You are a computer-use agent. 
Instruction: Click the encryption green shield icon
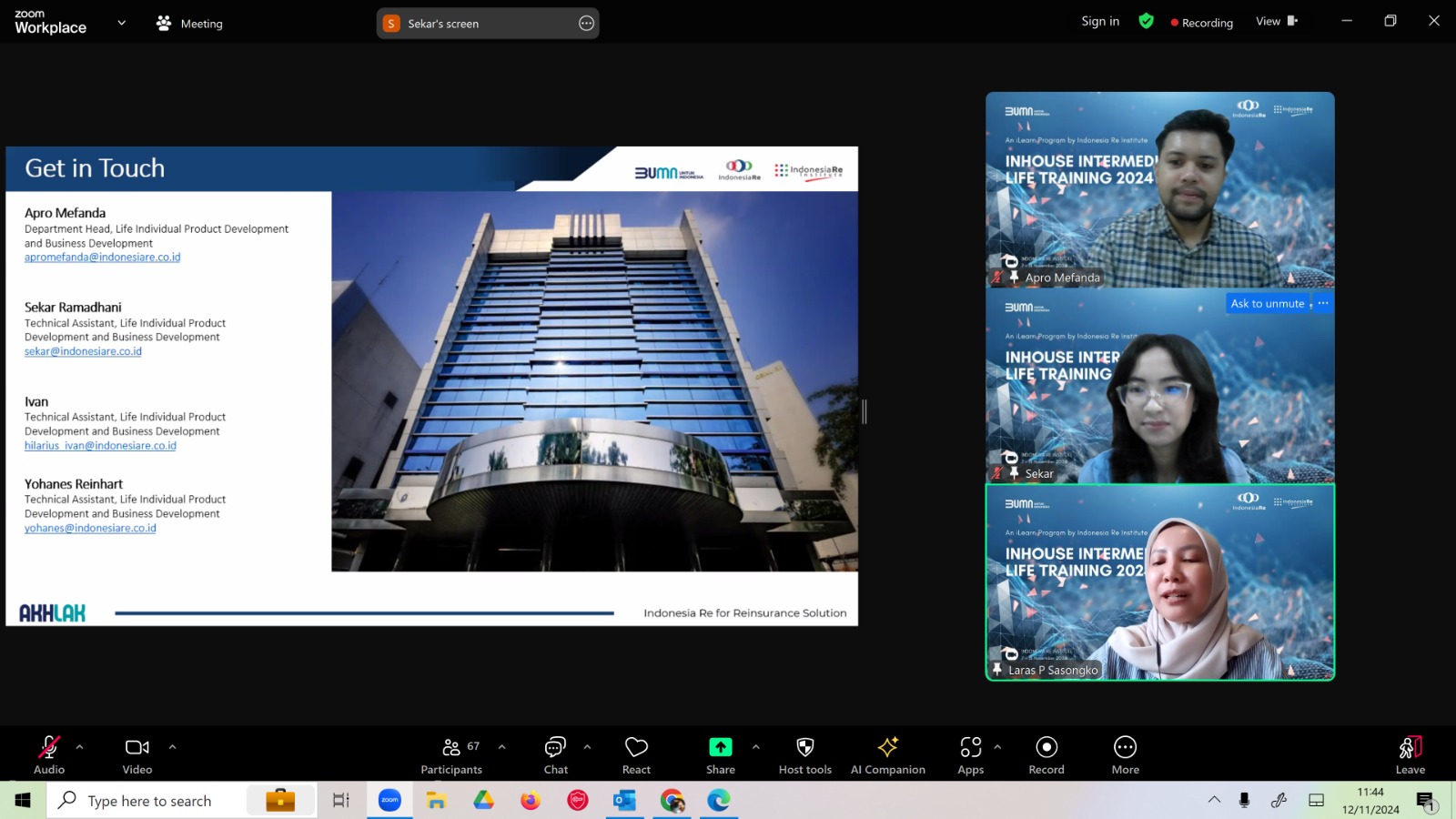coord(1146,21)
